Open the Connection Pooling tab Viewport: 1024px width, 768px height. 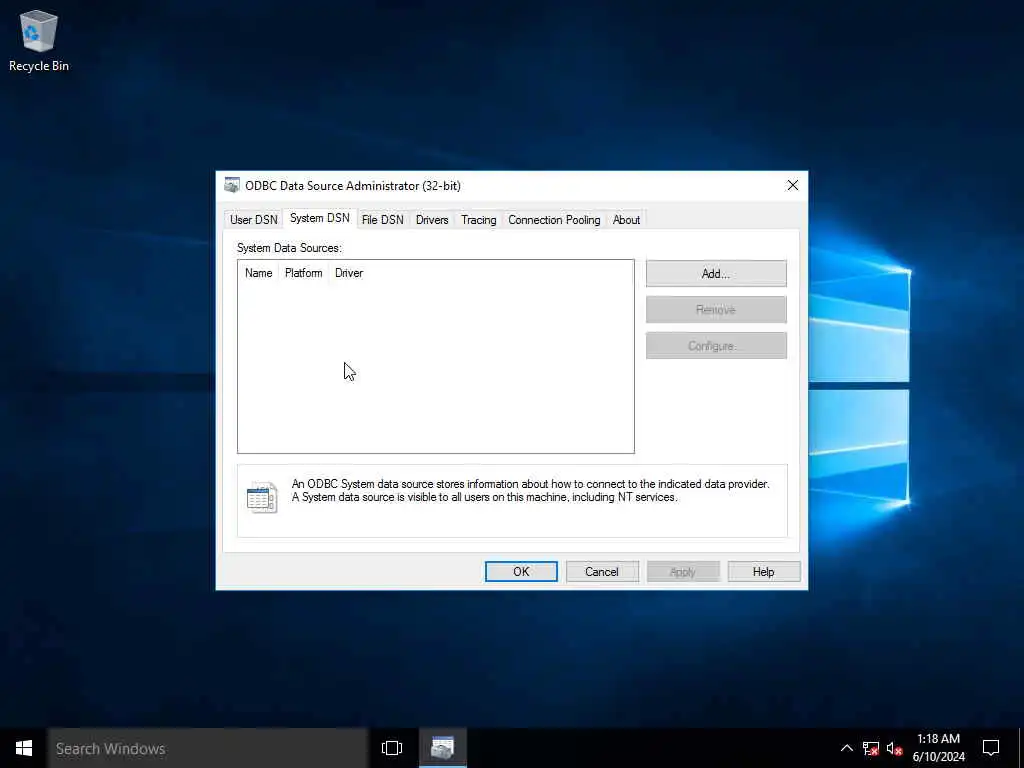(x=554, y=220)
